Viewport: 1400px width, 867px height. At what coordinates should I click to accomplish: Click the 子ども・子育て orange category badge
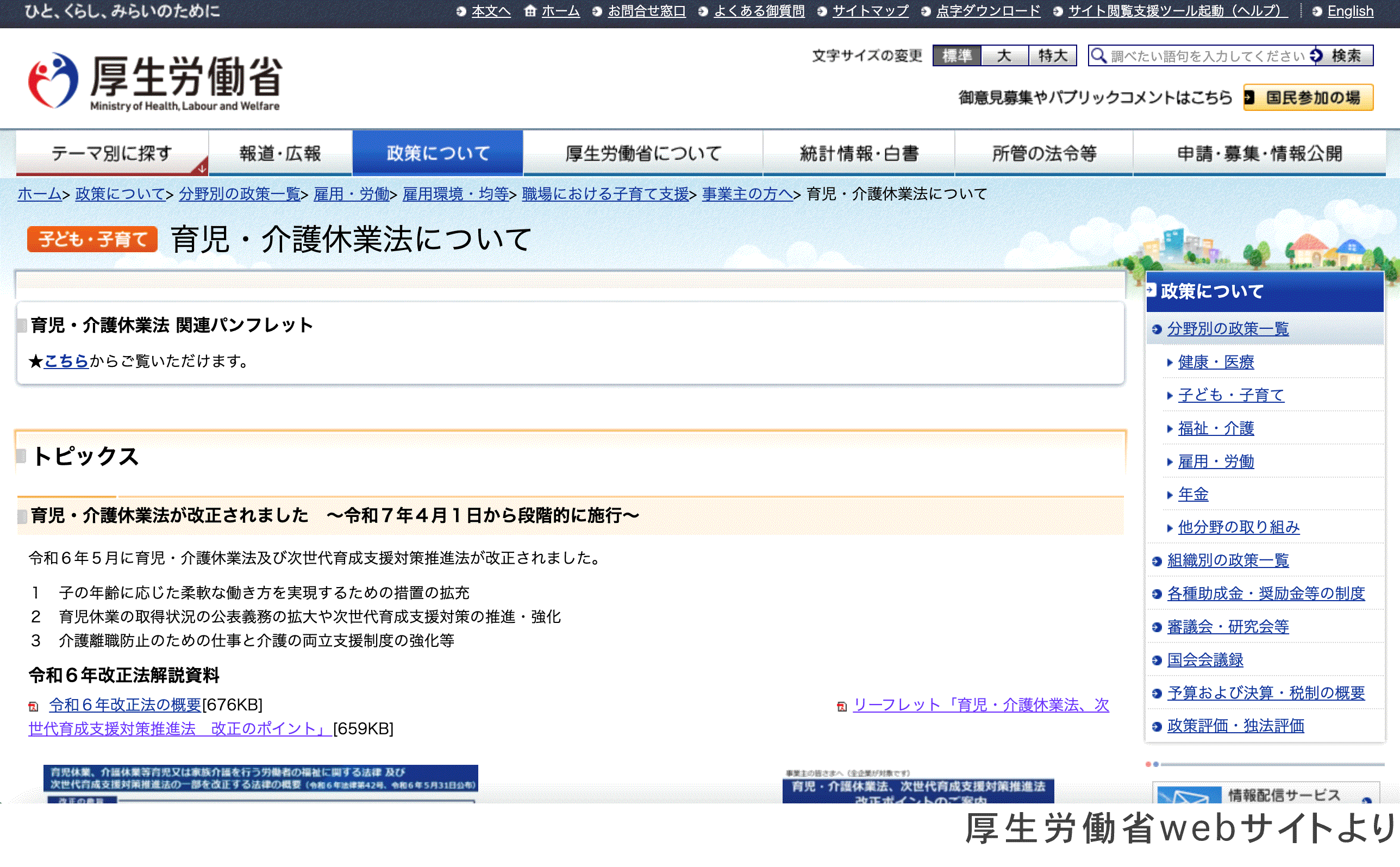point(92,239)
